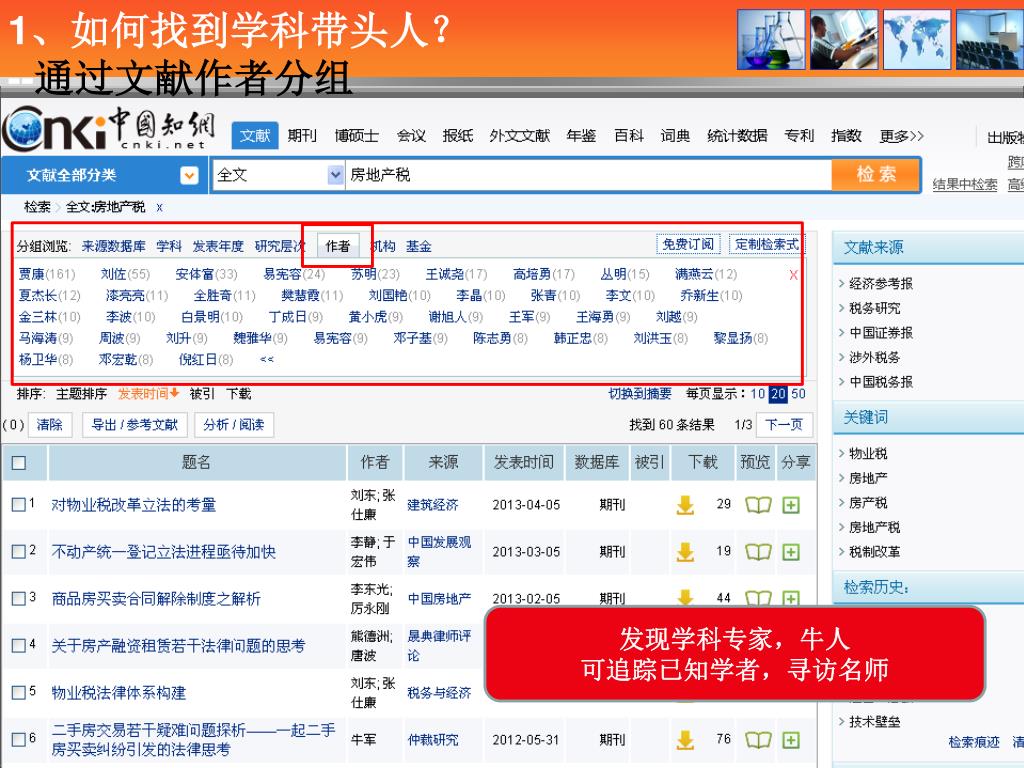Preview the 二手房交易若干疑难问题探析 paper

coord(758,740)
